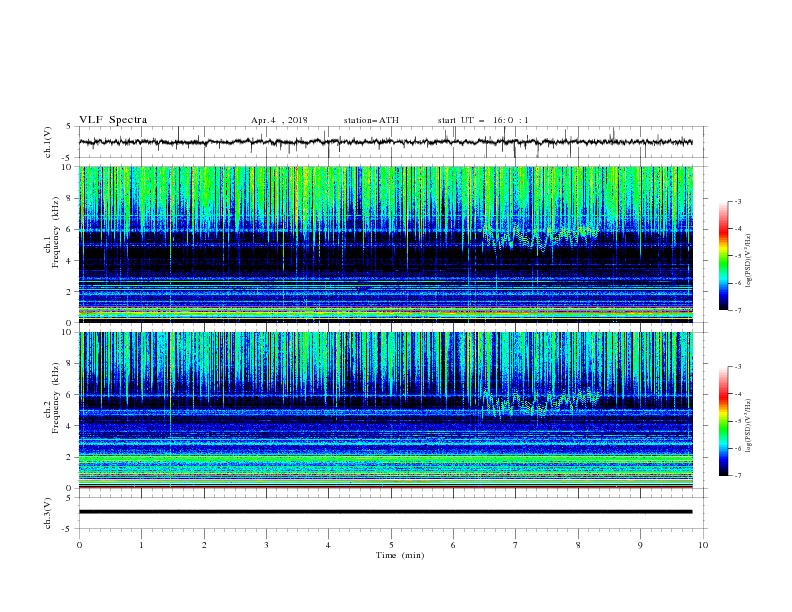Select the "Apr.4 , 2018" date label
Viewport: 792px width, 612px height.
[x=279, y=120]
